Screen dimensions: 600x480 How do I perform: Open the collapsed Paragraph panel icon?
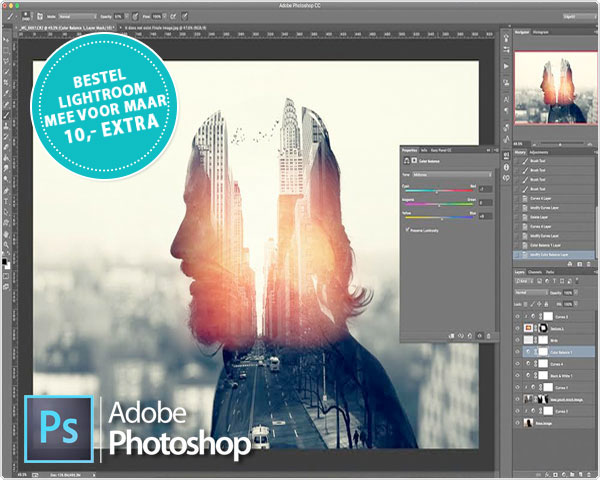click(506, 111)
